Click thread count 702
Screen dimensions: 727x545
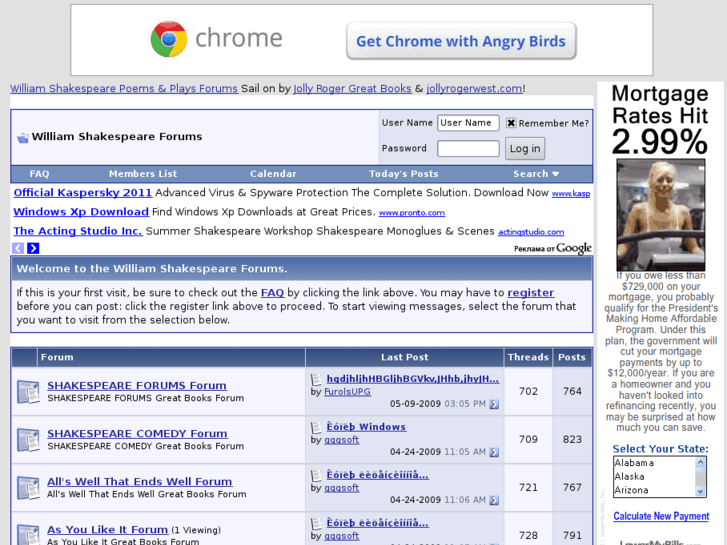pyautogui.click(x=528, y=391)
